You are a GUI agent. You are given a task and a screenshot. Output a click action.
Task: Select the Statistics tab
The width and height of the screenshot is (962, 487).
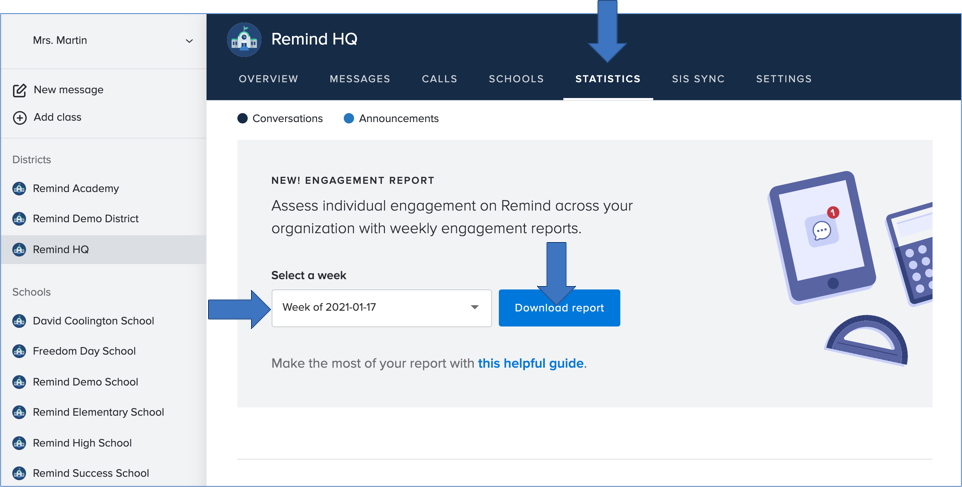coord(608,79)
